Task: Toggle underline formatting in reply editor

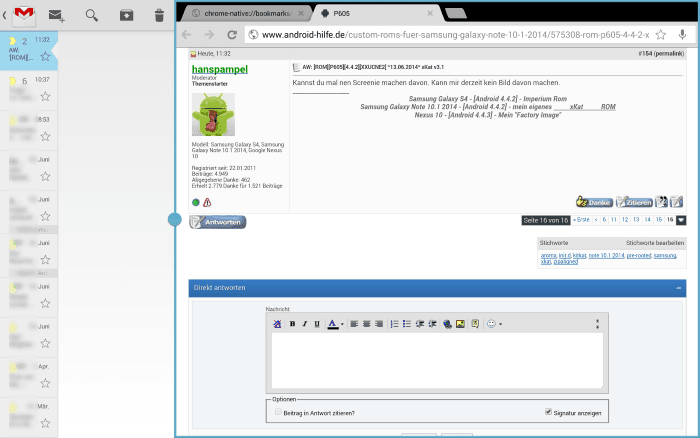Action: point(317,324)
